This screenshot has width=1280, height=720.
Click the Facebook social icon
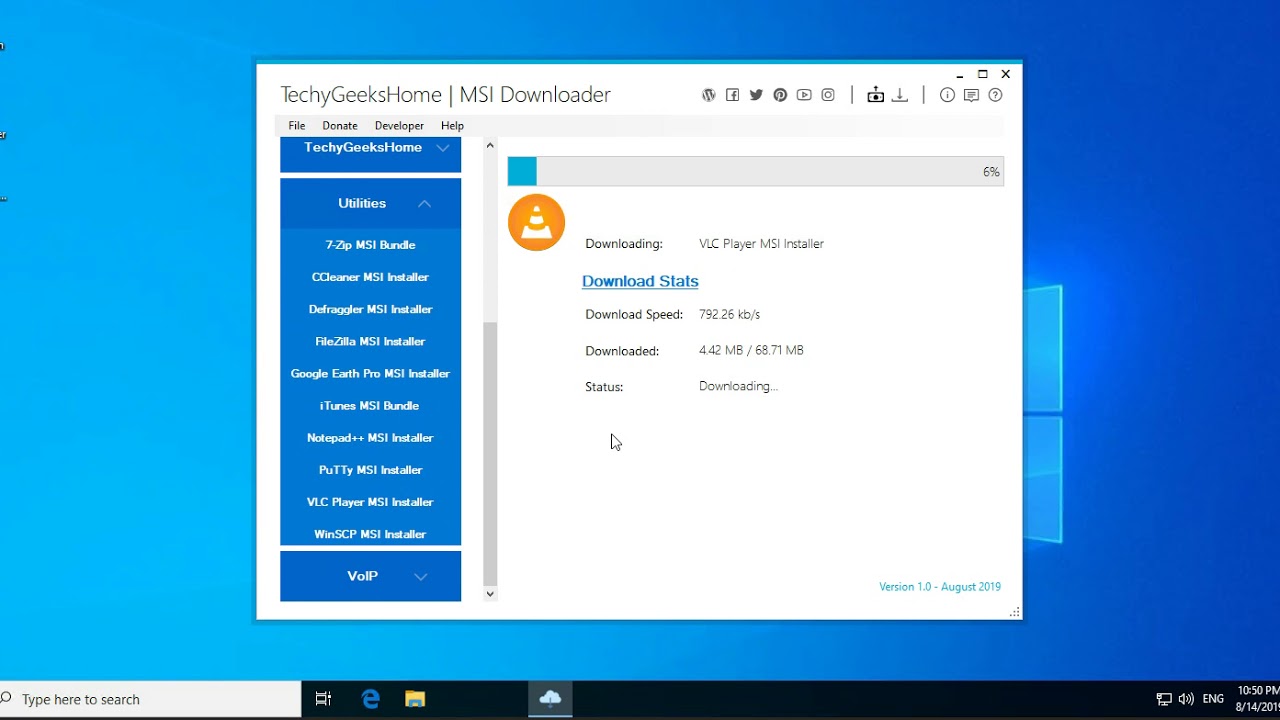click(x=732, y=94)
